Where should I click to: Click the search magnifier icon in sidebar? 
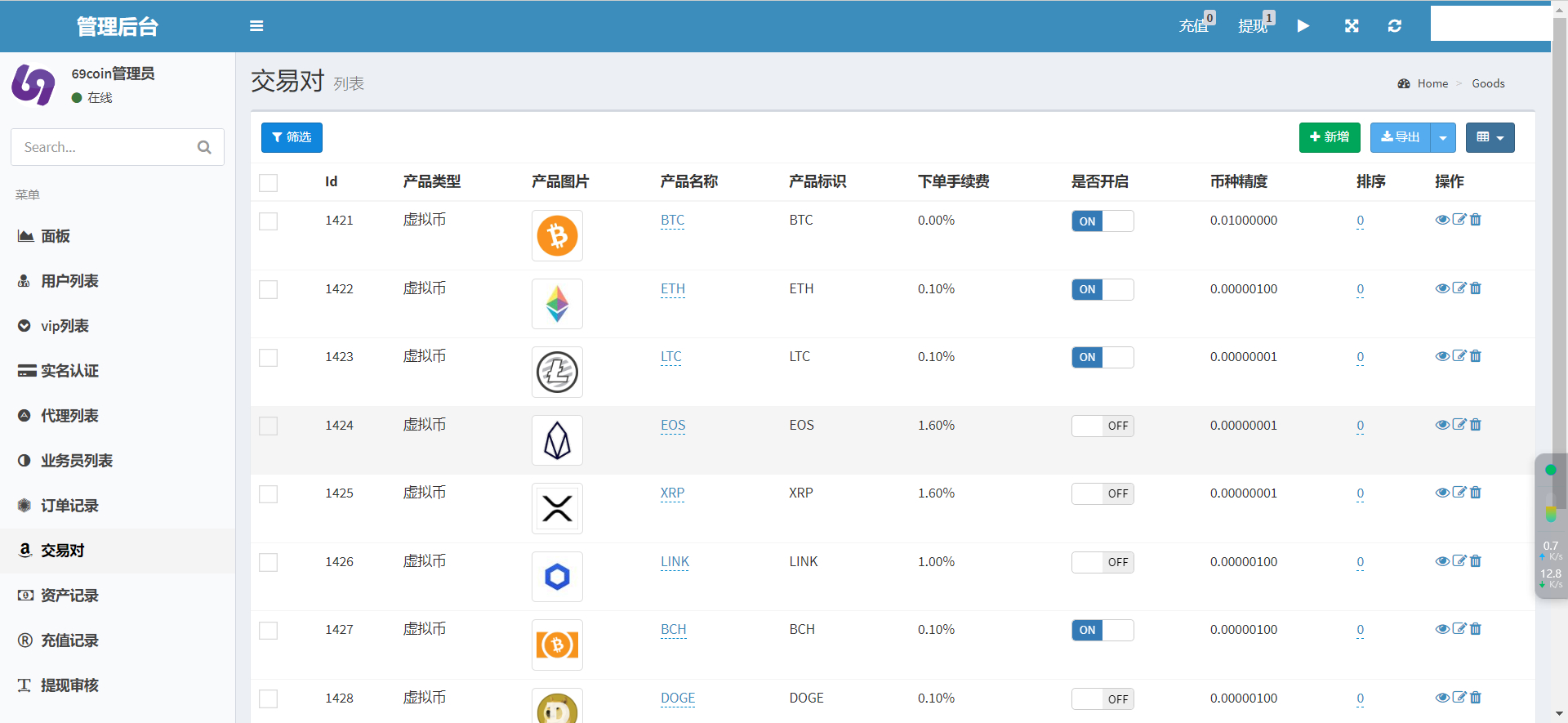[204, 147]
